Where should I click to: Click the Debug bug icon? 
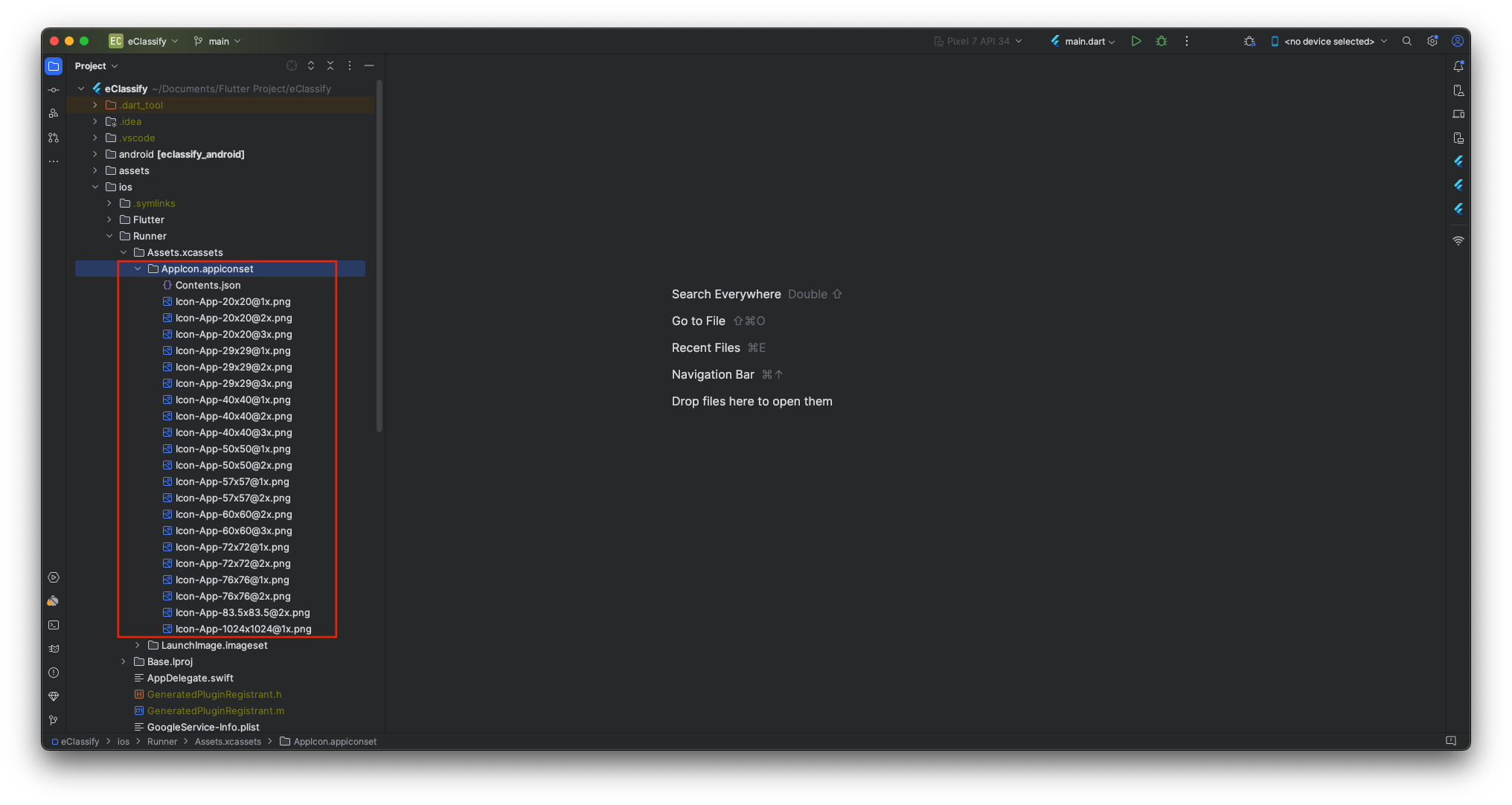tap(1161, 41)
